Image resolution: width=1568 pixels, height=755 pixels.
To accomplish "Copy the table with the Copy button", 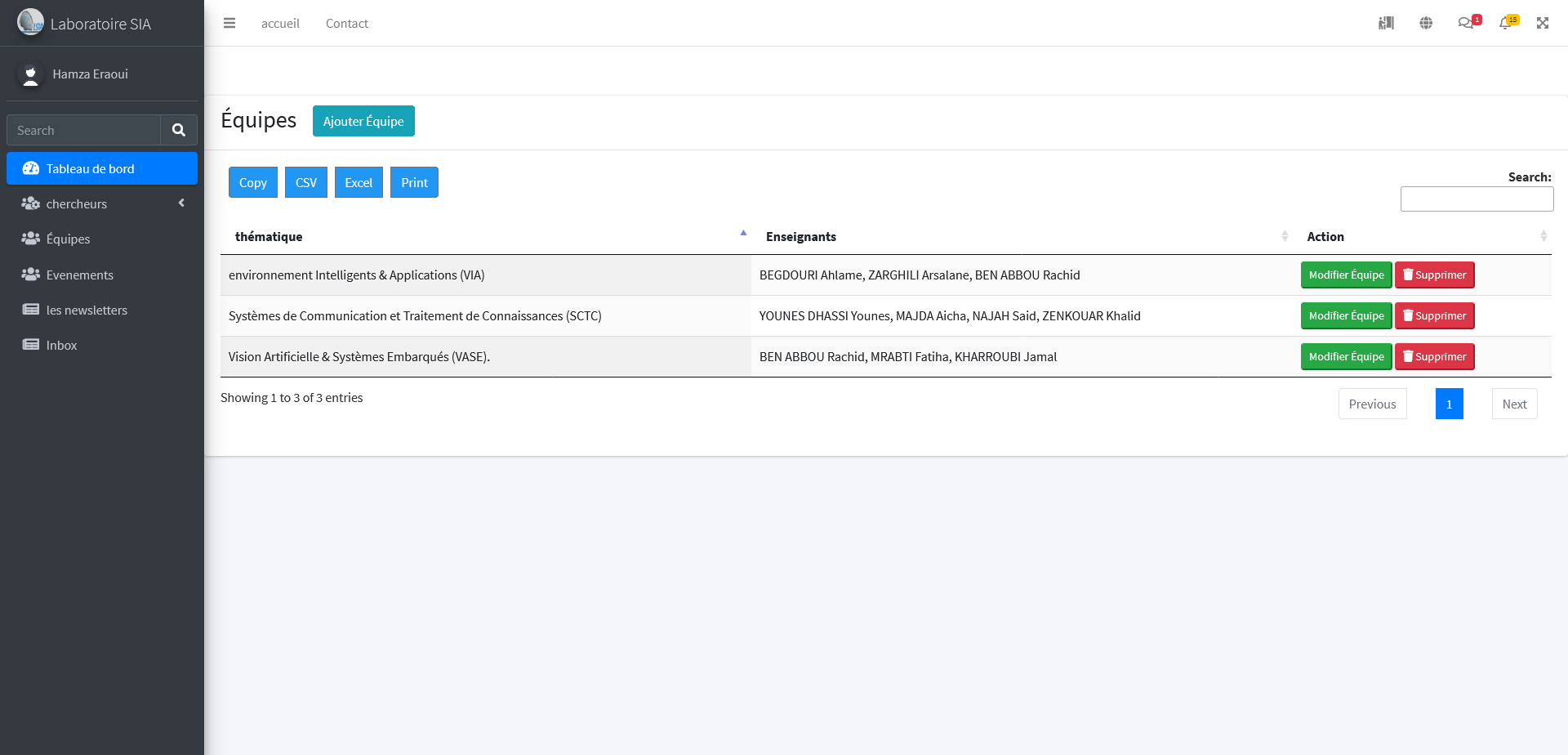I will coord(253,182).
